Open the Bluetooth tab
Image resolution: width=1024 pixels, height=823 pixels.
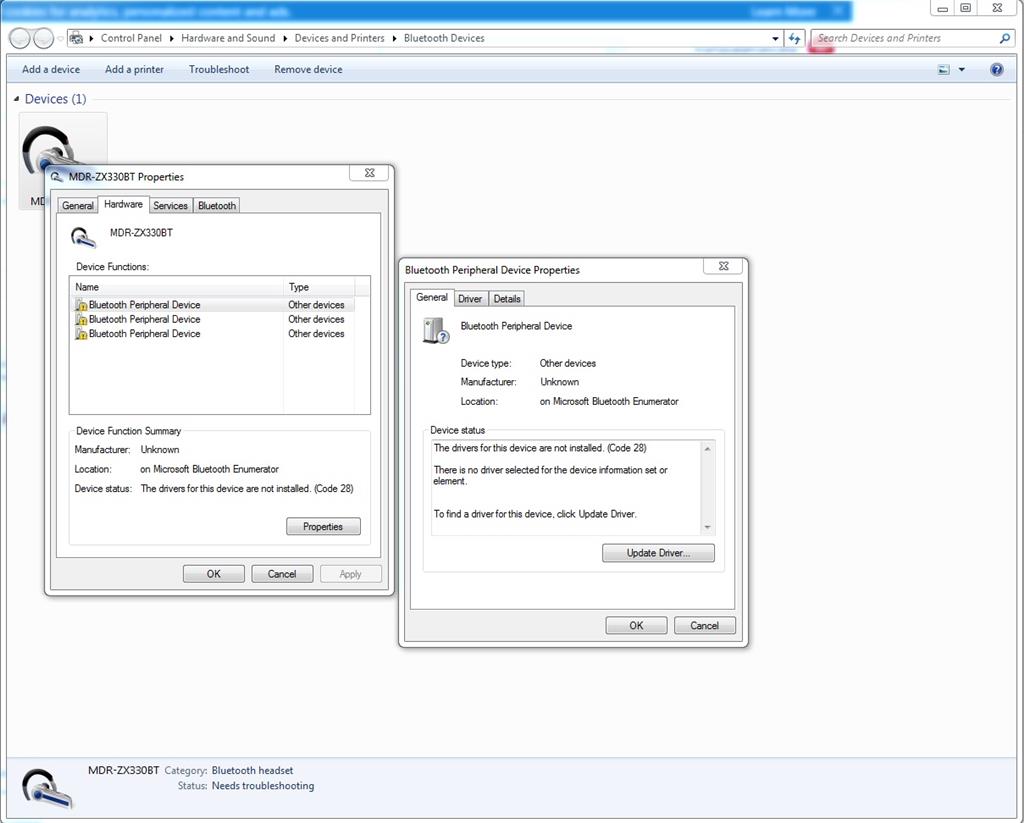coord(217,206)
